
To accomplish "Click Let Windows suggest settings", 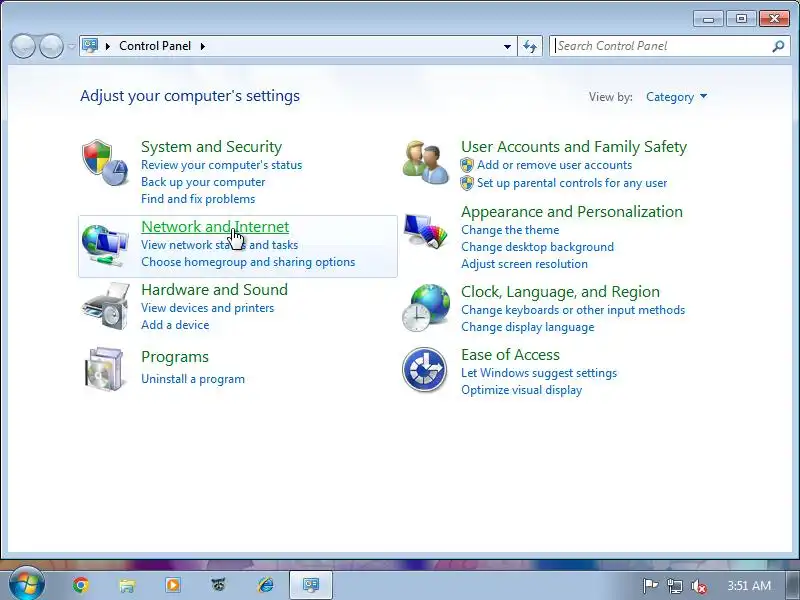I will [x=539, y=373].
